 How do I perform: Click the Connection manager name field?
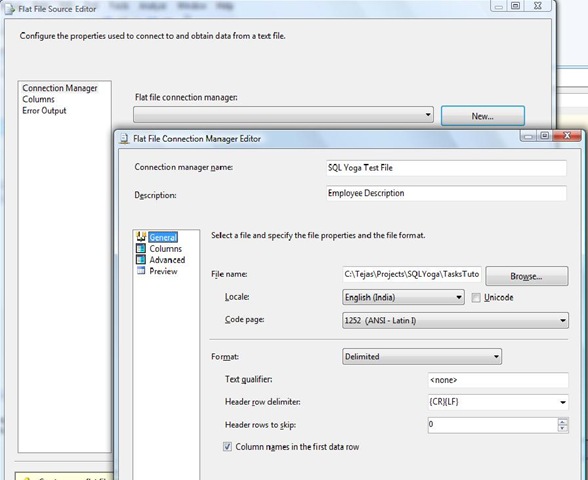tap(446, 168)
